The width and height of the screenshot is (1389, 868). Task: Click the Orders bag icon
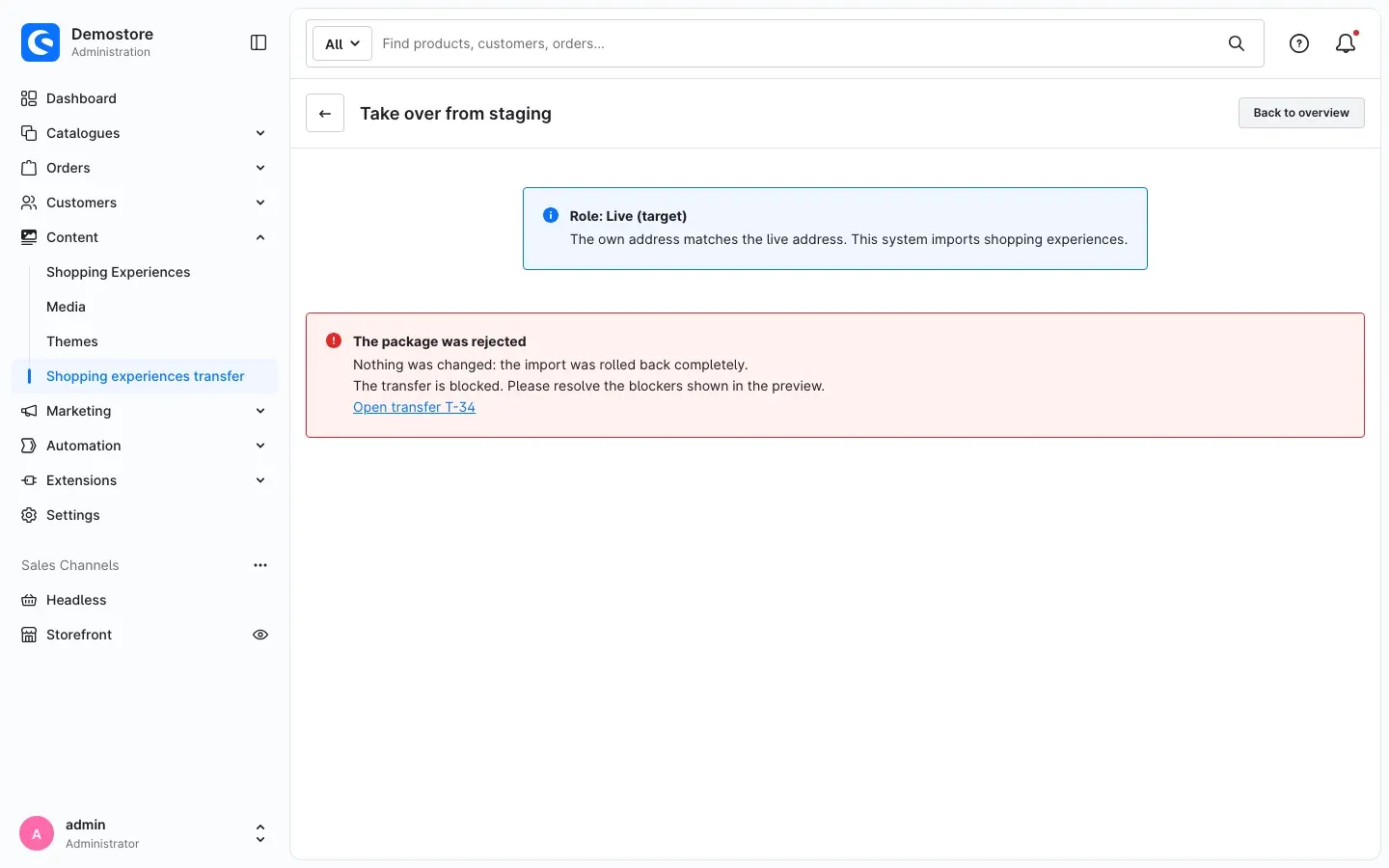coord(29,168)
